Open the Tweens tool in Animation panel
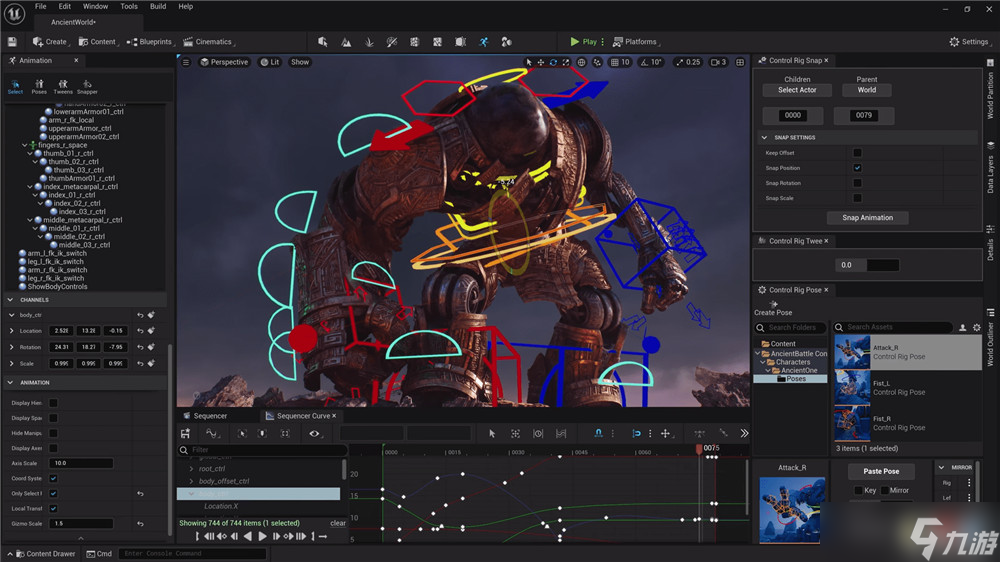Screen dimensions: 1000x562 [62, 87]
